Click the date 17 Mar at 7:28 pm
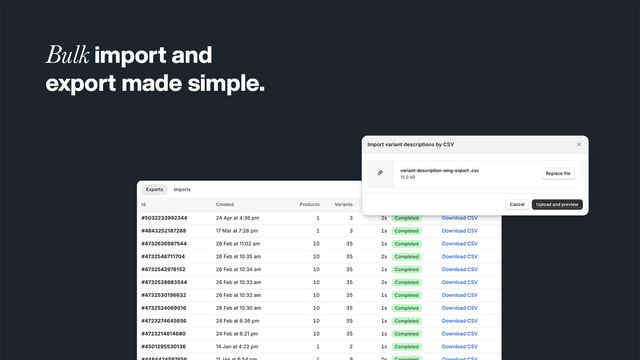640x360 pixels. 237,231
